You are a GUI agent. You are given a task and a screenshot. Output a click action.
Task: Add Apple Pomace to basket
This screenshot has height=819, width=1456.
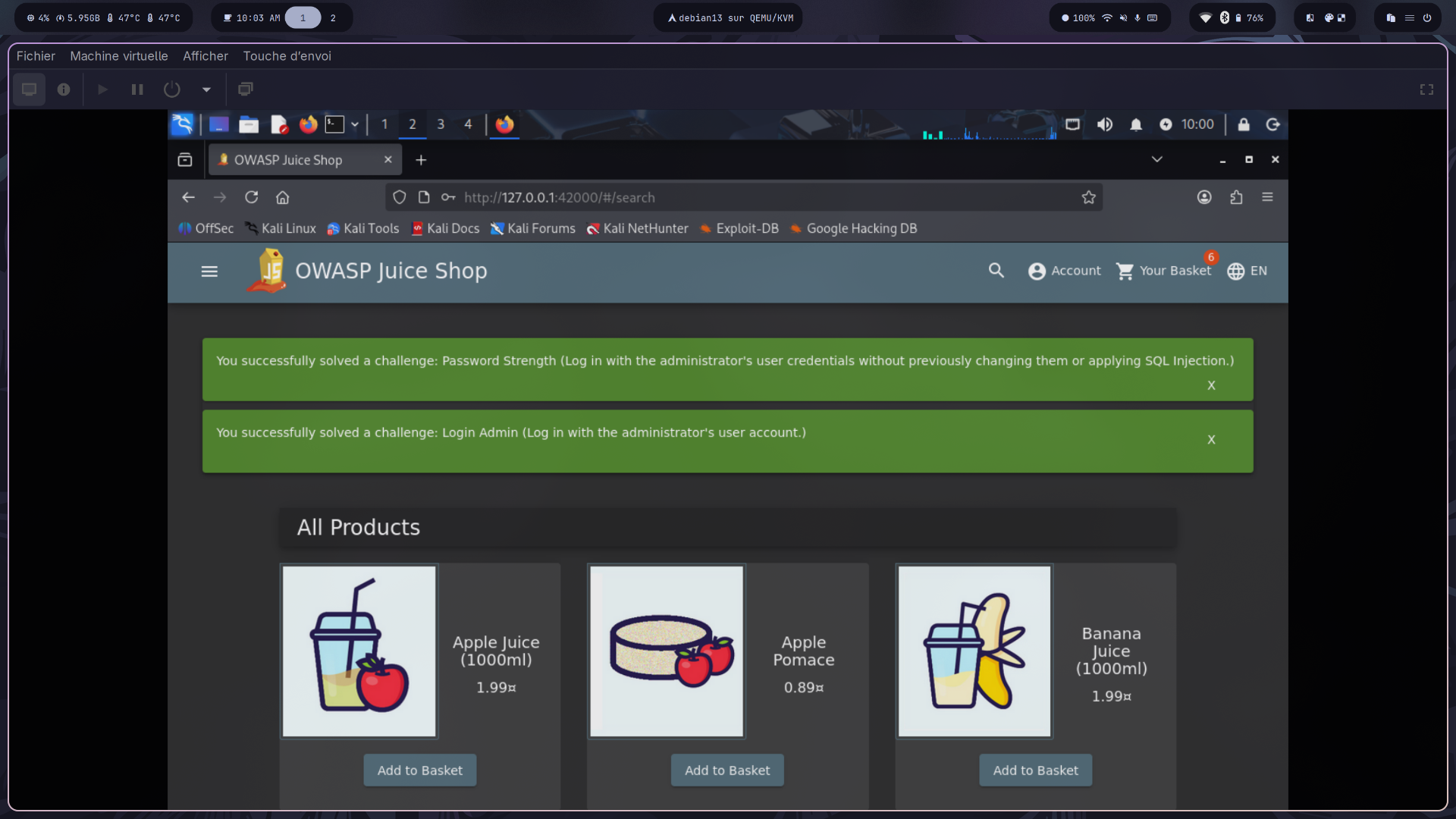(x=727, y=770)
